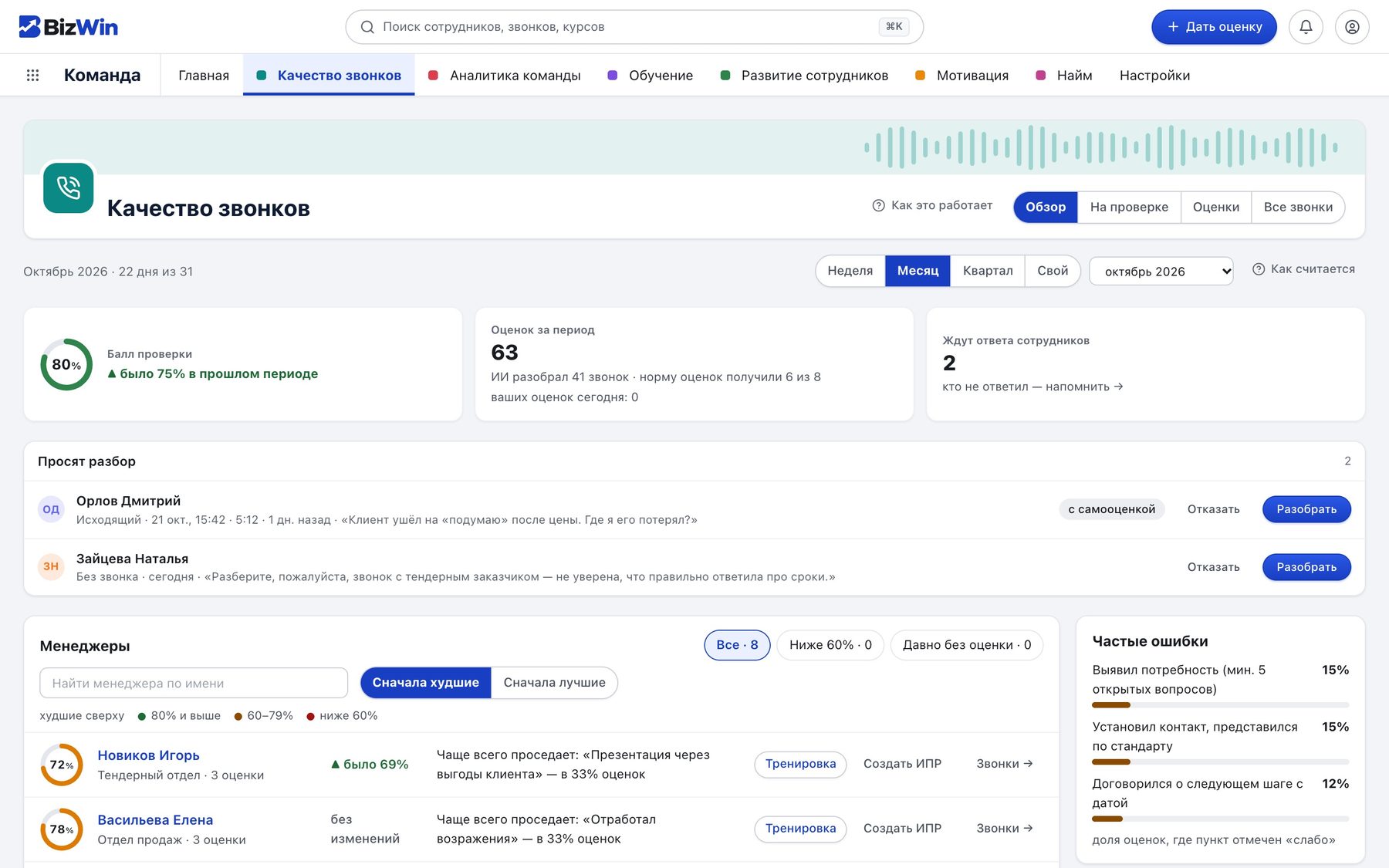Select the Месяц period
Screen dimensions: 1389x868
tap(918, 271)
